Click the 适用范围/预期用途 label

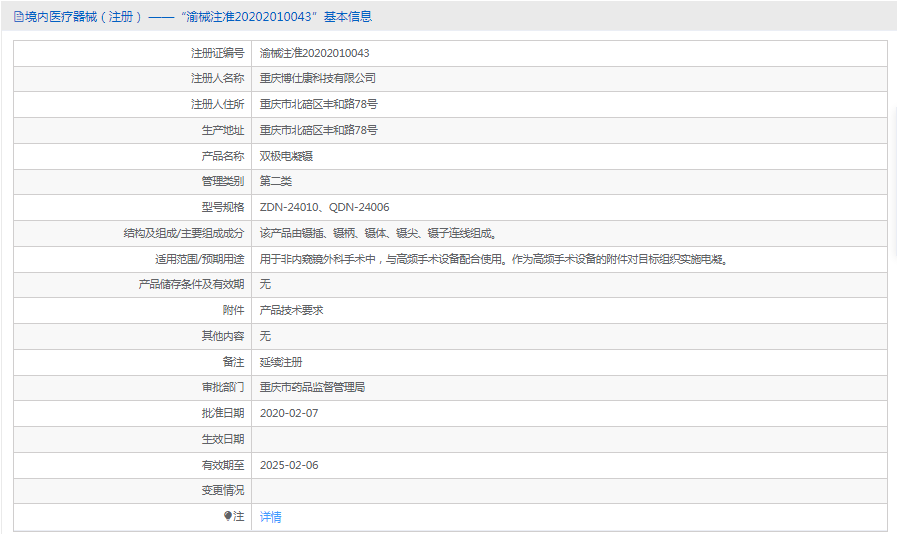tap(199, 259)
